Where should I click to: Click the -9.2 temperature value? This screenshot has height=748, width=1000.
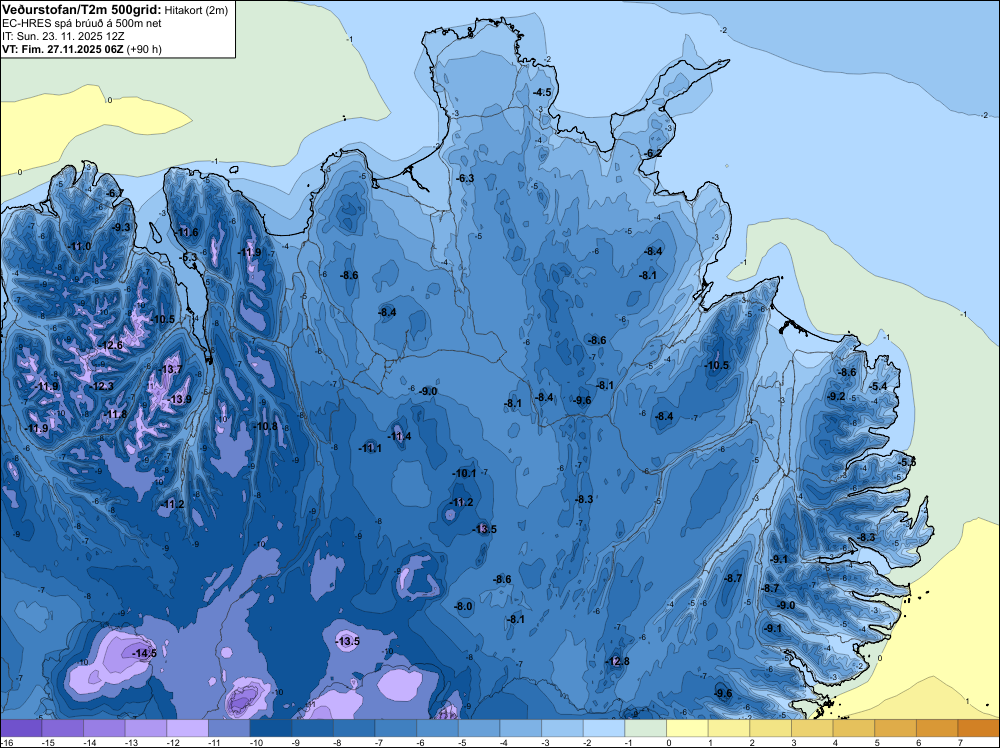[835, 396]
